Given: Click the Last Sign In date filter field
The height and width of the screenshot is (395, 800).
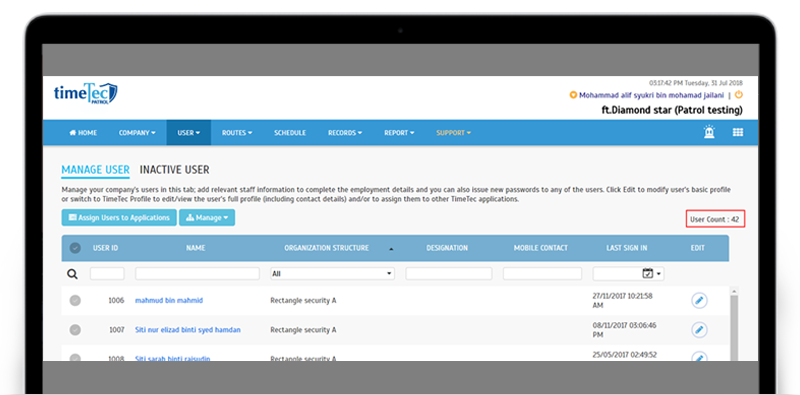Looking at the screenshot, I should [x=629, y=274].
